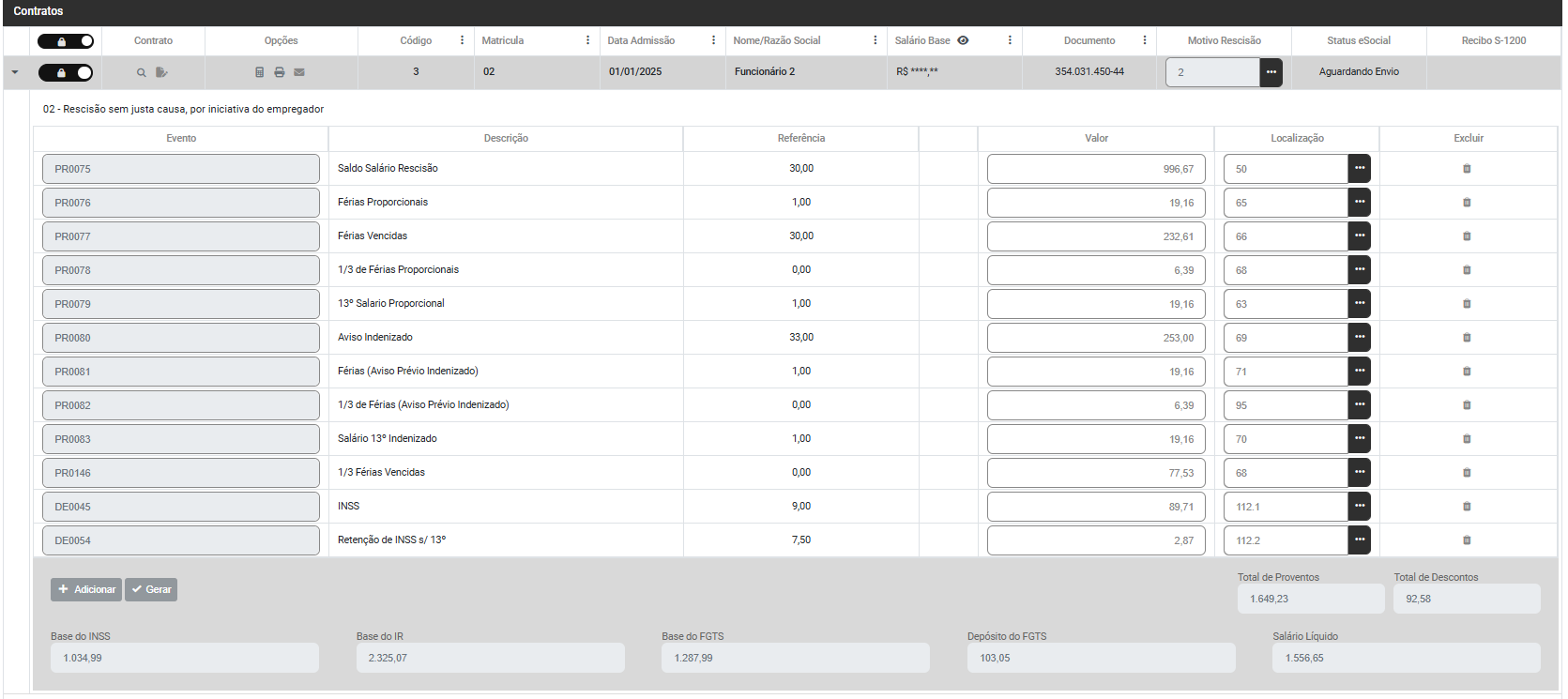Open location lookup beside 112.2
The width and height of the screenshot is (1568, 699).
click(x=1360, y=540)
